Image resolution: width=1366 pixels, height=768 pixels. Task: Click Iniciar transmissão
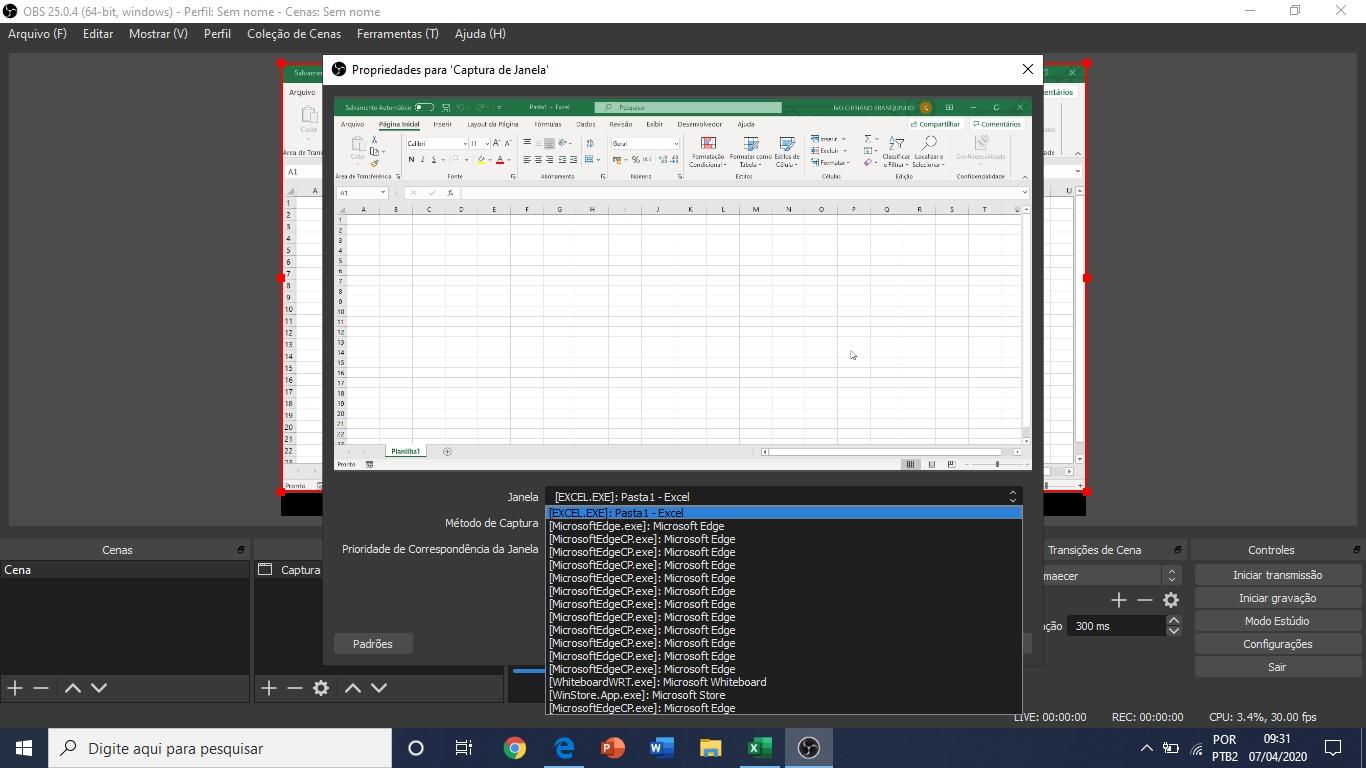[1277, 575]
